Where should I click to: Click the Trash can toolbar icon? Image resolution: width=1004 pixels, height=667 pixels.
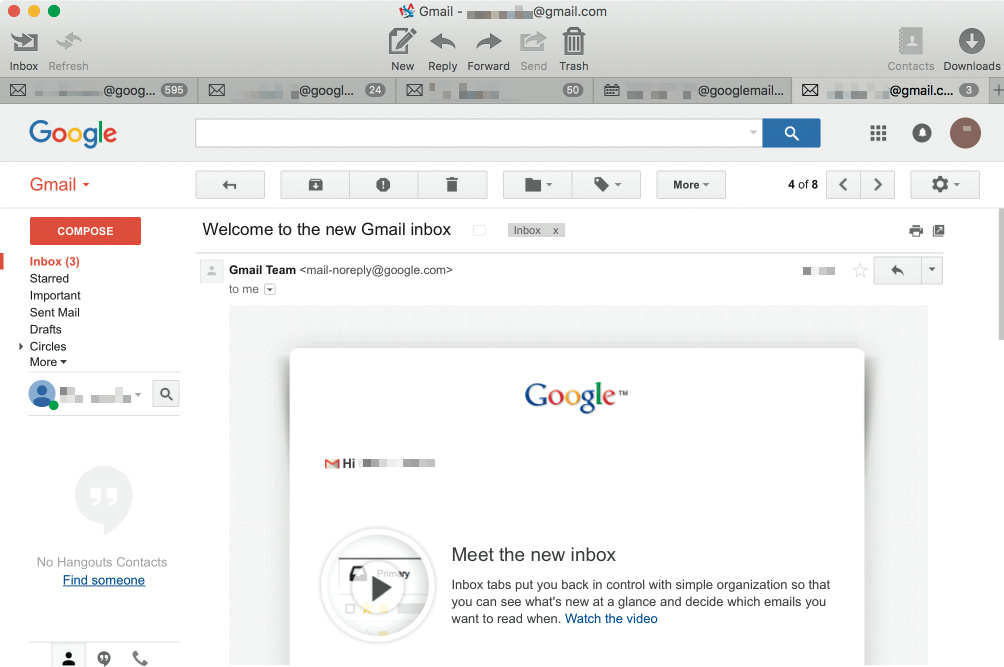[574, 49]
